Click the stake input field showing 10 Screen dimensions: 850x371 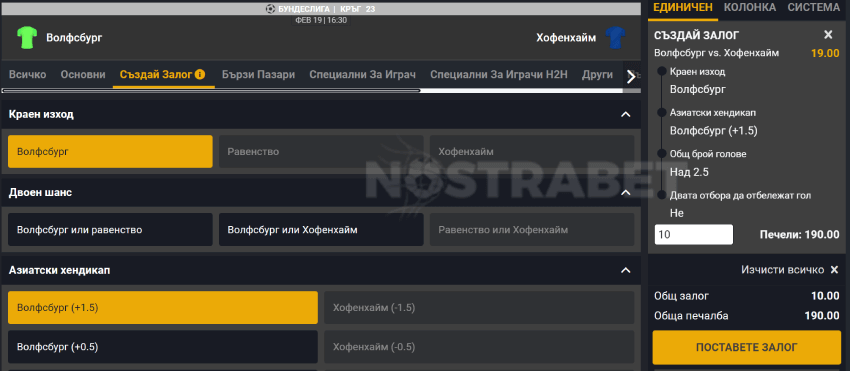pos(694,234)
